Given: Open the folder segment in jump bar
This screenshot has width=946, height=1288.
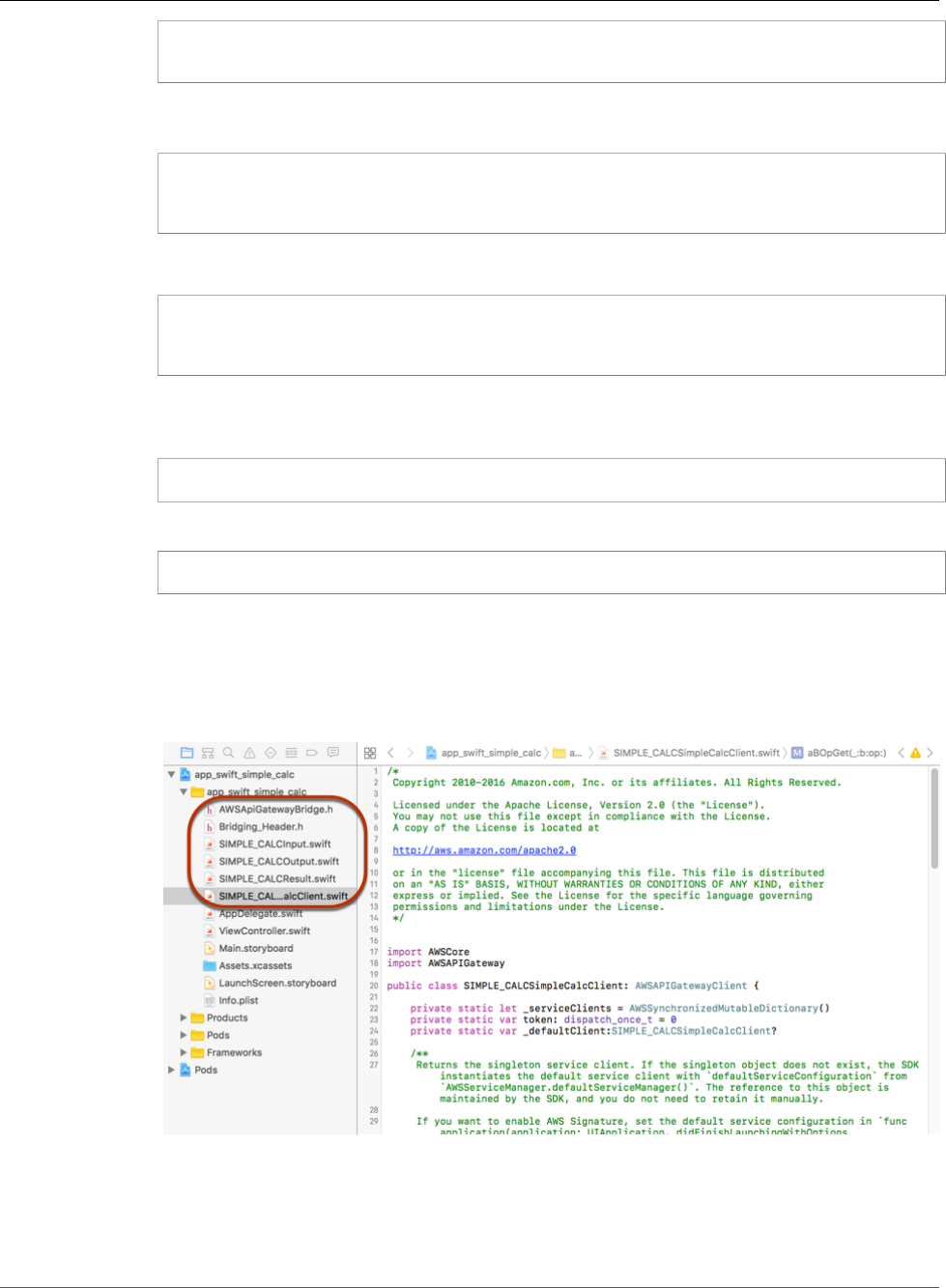Looking at the screenshot, I should 568,753.
